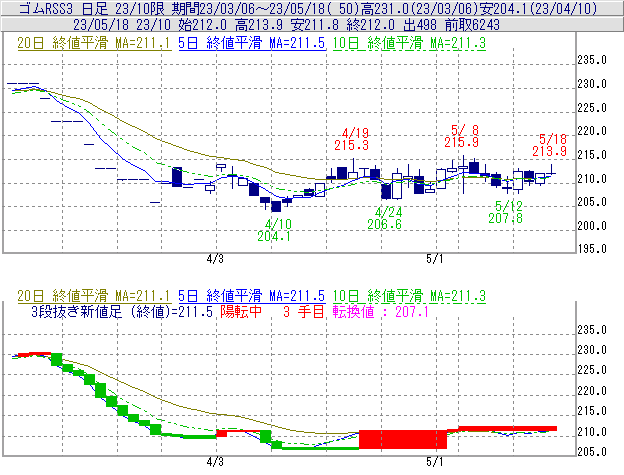Click the open price '始212.0'
This screenshot has height=475, width=624.
click(202, 25)
